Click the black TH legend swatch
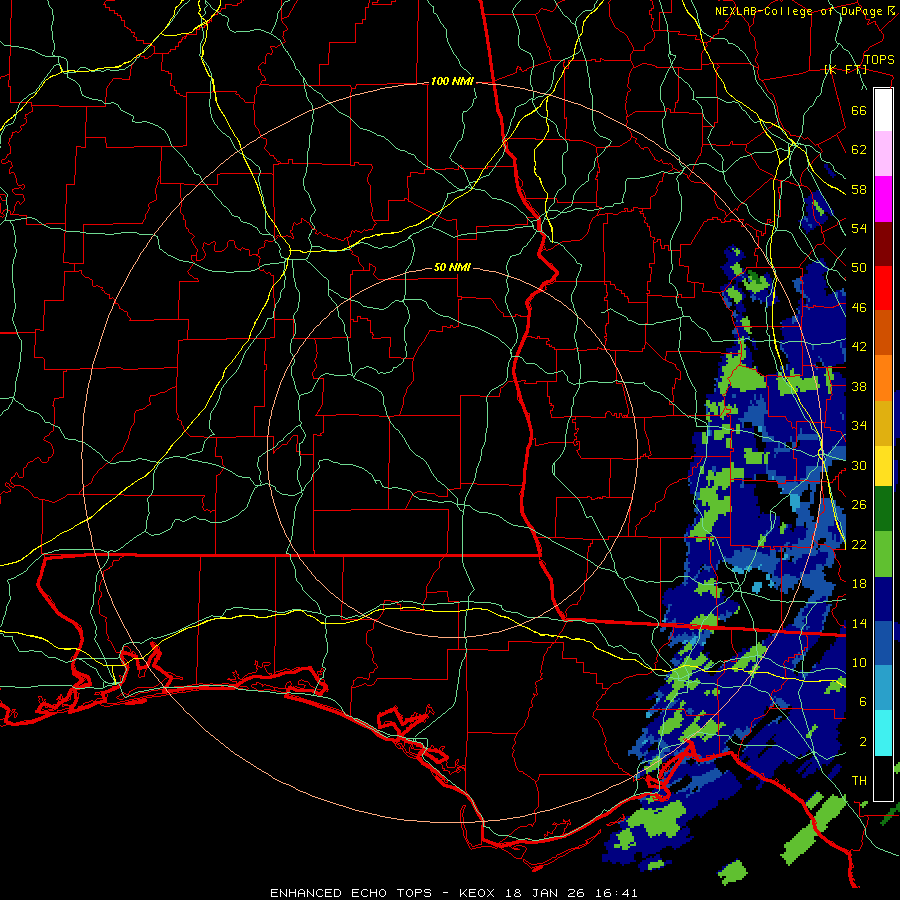This screenshot has width=900, height=900. pyautogui.click(x=883, y=778)
